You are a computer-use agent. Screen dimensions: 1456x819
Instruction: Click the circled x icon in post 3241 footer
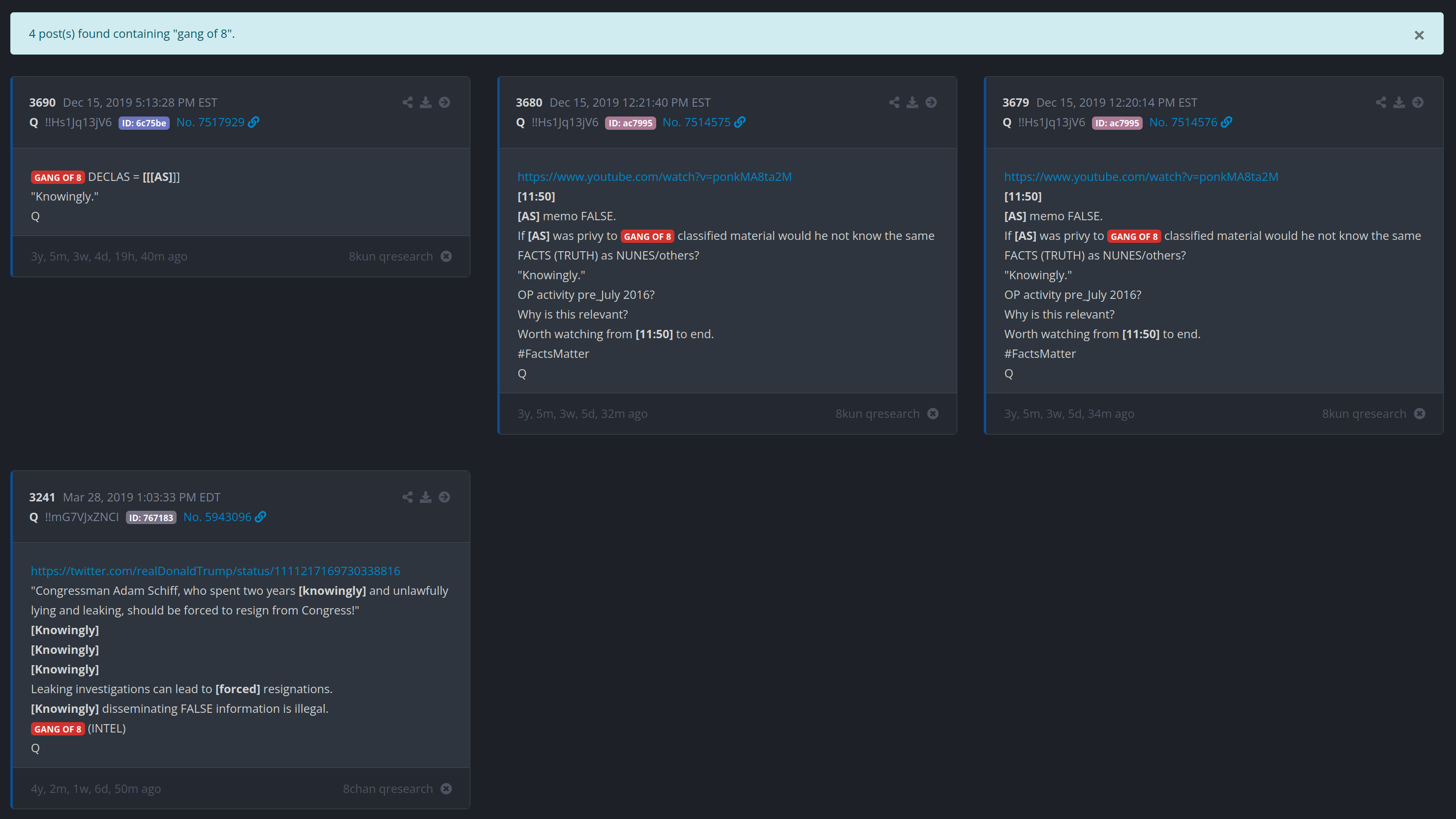[x=446, y=789]
